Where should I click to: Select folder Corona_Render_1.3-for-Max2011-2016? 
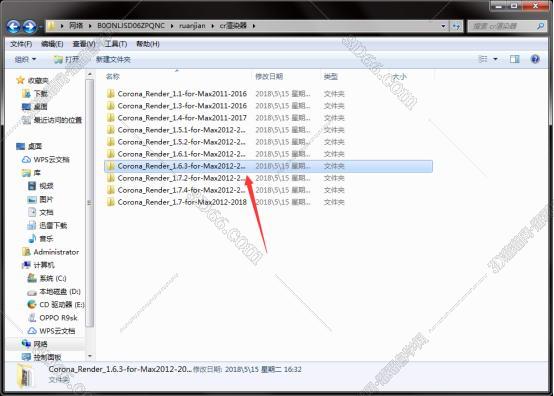[182, 106]
